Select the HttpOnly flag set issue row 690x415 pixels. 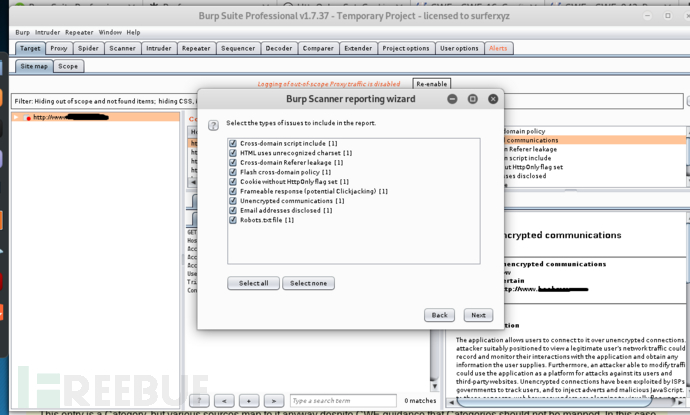point(595,167)
